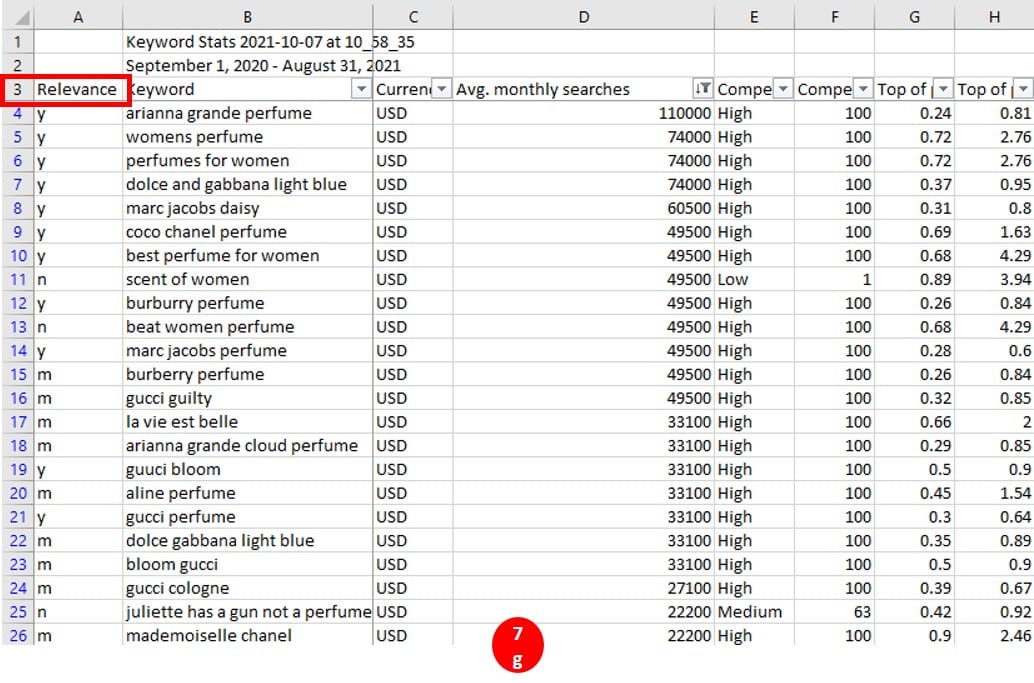
Task: Open the column F Competition filter dropdown
Action: 863,89
